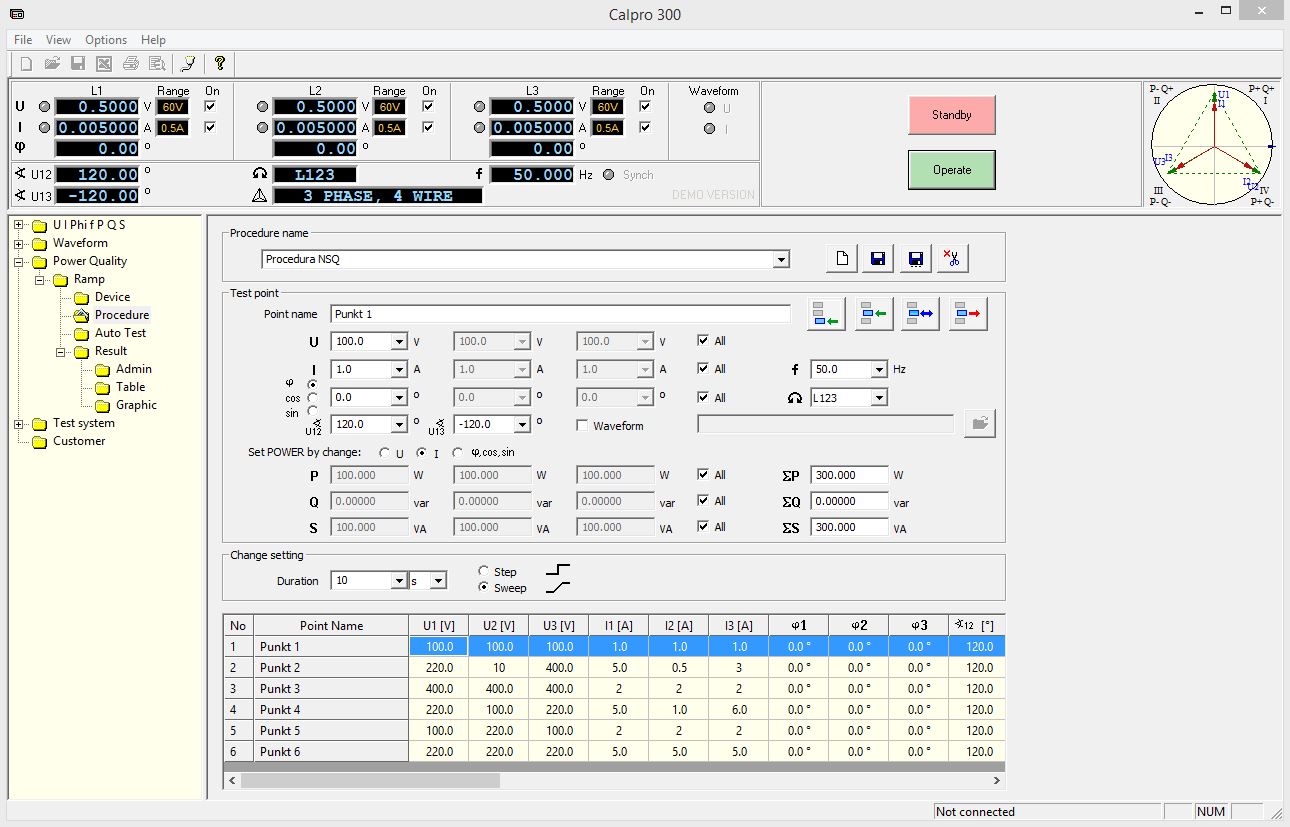The width and height of the screenshot is (1290, 827).
Task: Select Auto Test in the tree
Action: (x=120, y=333)
